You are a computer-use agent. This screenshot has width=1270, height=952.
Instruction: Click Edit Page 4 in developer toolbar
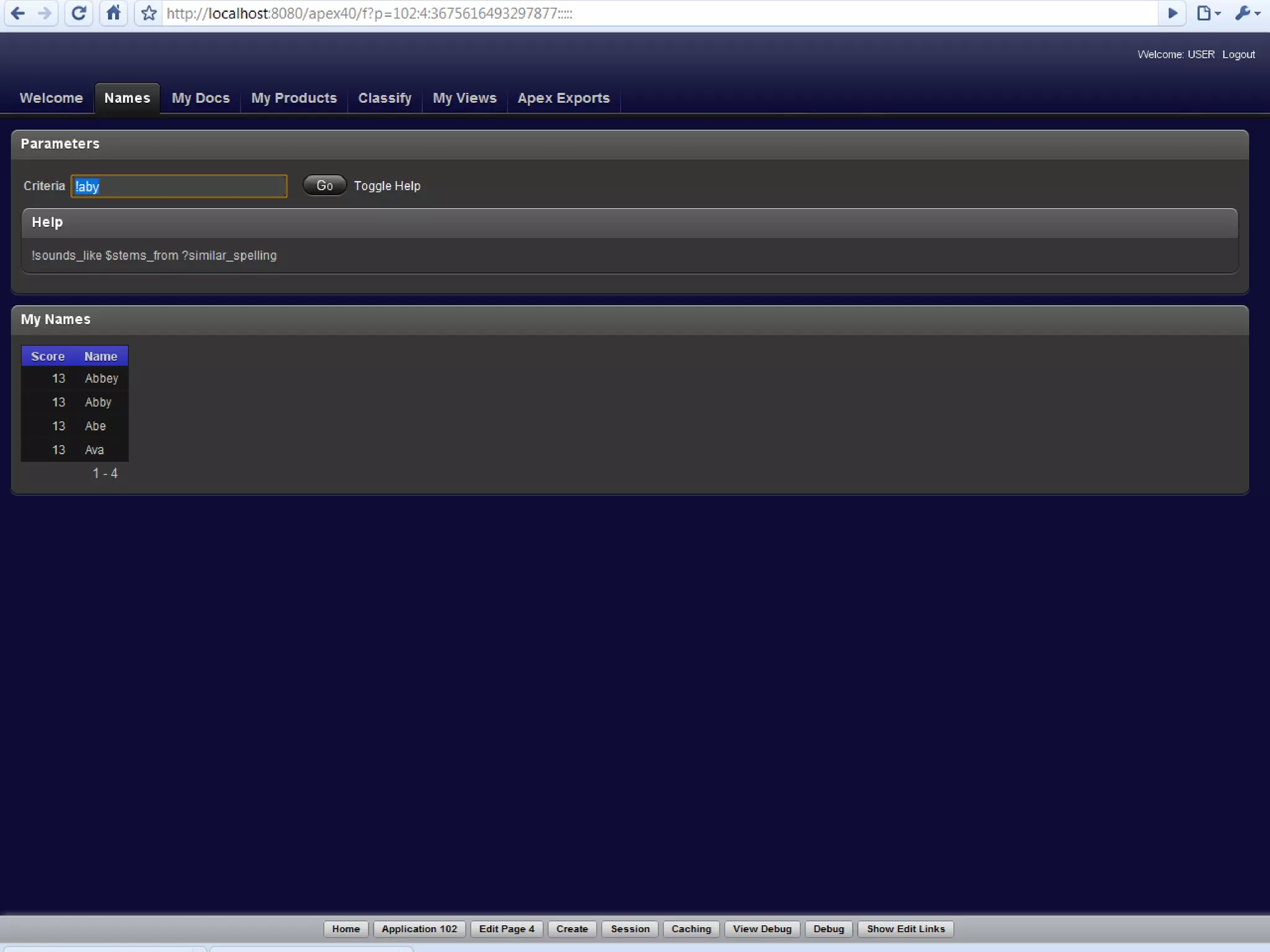(506, 928)
